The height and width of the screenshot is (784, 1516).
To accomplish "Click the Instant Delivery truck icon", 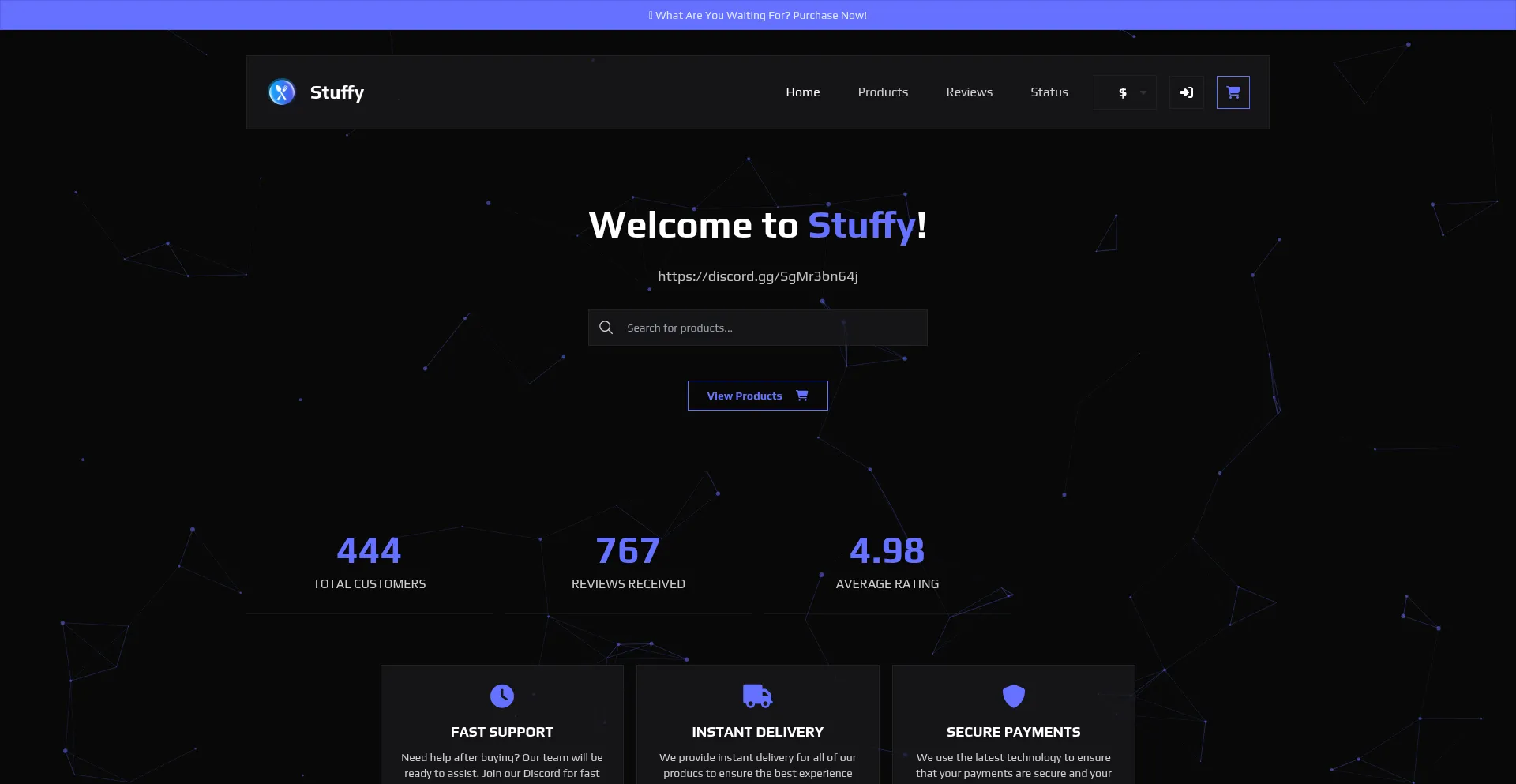I will (757, 696).
